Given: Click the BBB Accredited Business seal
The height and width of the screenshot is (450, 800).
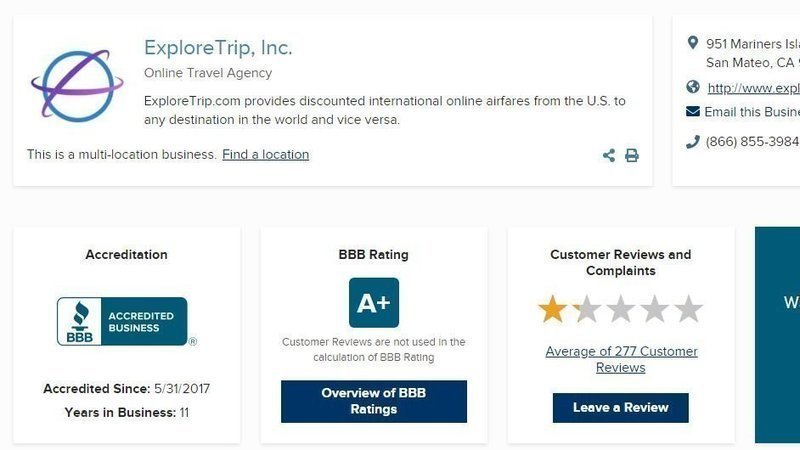Looking at the screenshot, I should pos(127,321).
